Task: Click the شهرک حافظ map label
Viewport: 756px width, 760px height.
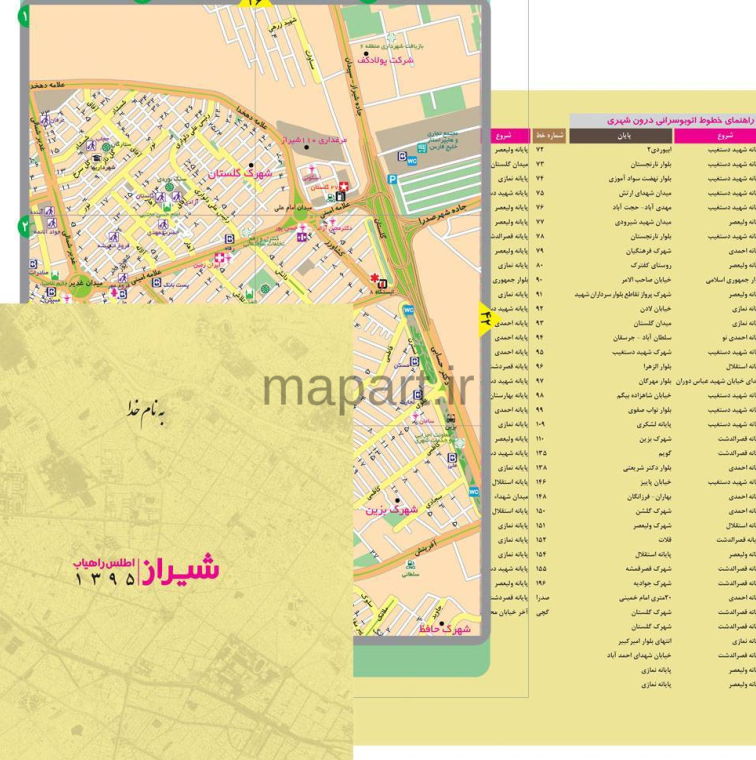Action: [445, 629]
